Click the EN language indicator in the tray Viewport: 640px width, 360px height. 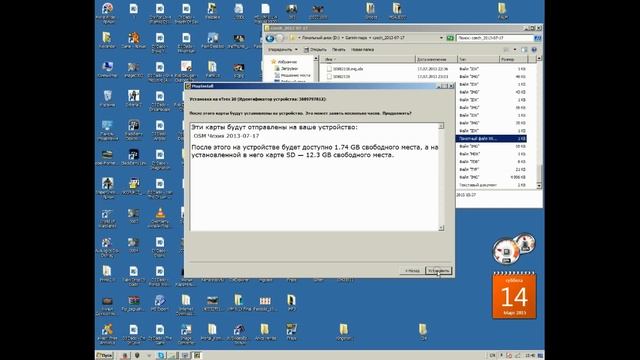[x=492, y=356]
